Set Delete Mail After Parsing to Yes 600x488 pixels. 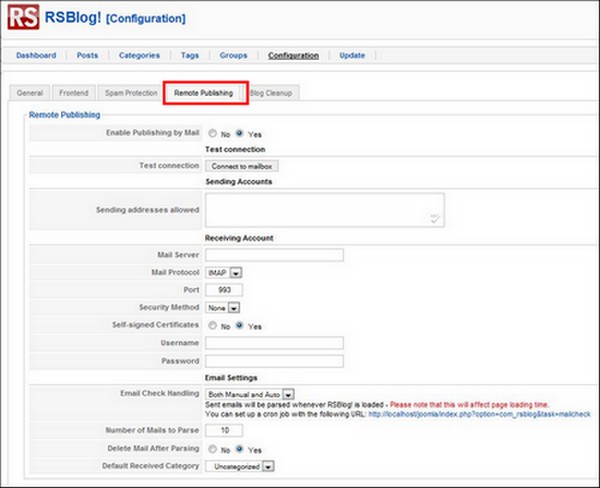(240, 449)
